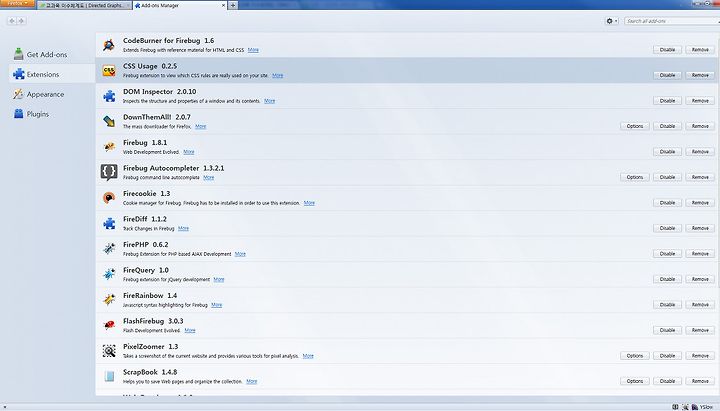Viewport: 720px width, 411px height.
Task: Select the Extensions category
Action: coord(51,74)
